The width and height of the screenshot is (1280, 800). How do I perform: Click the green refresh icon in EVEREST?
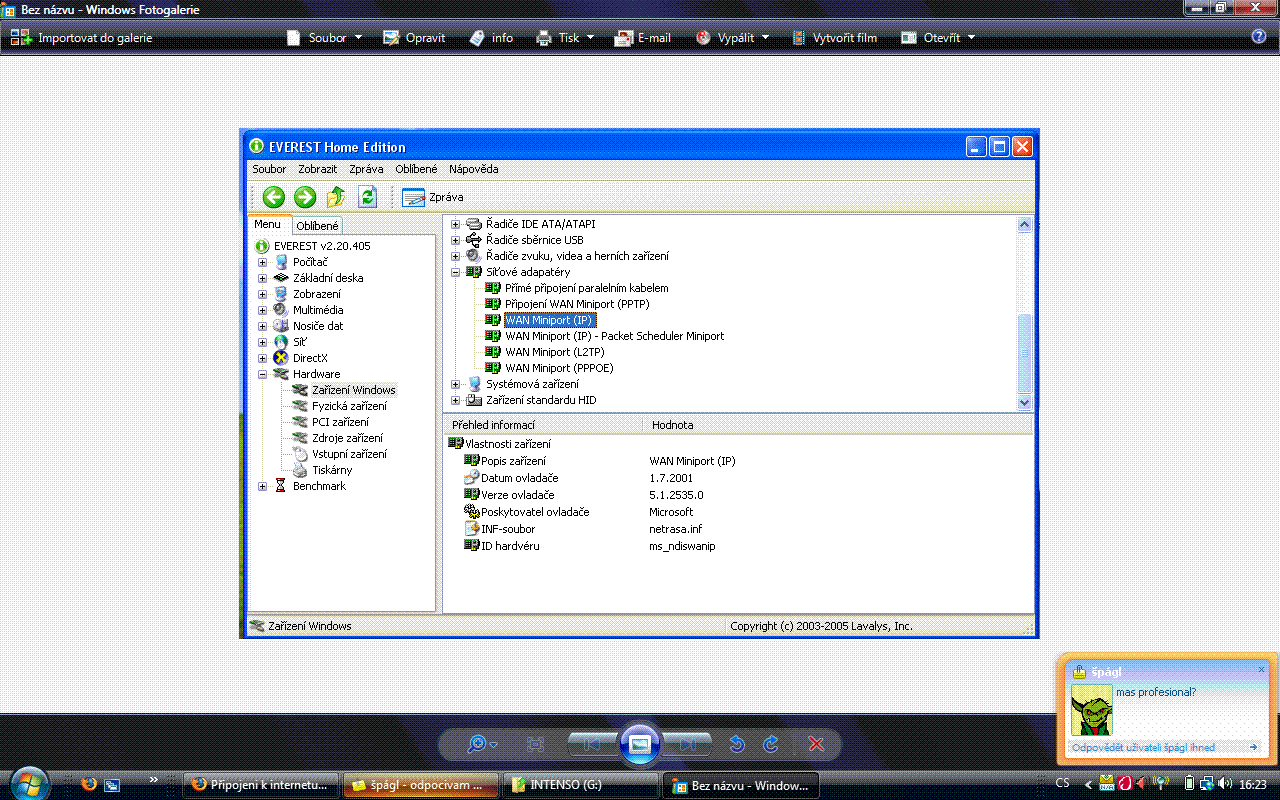pyautogui.click(x=367, y=197)
